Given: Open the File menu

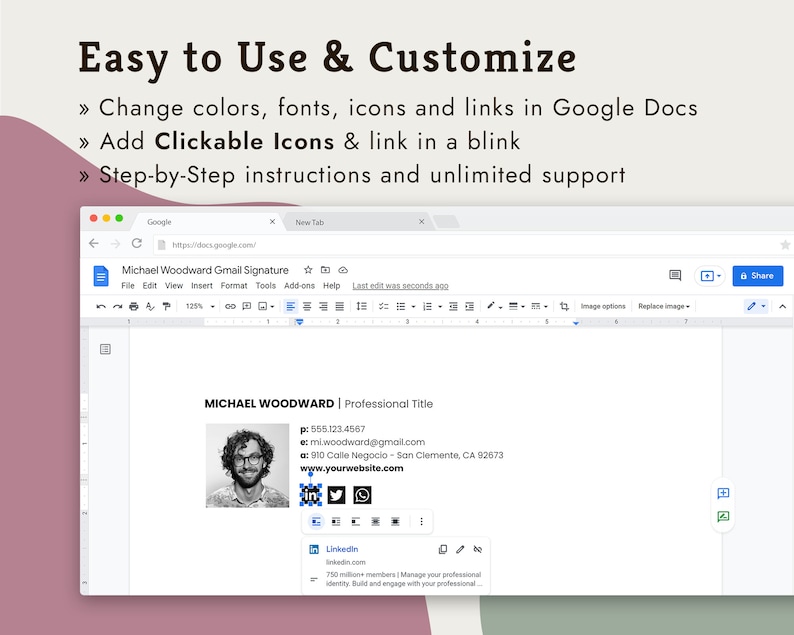Looking at the screenshot, I should click(128, 286).
